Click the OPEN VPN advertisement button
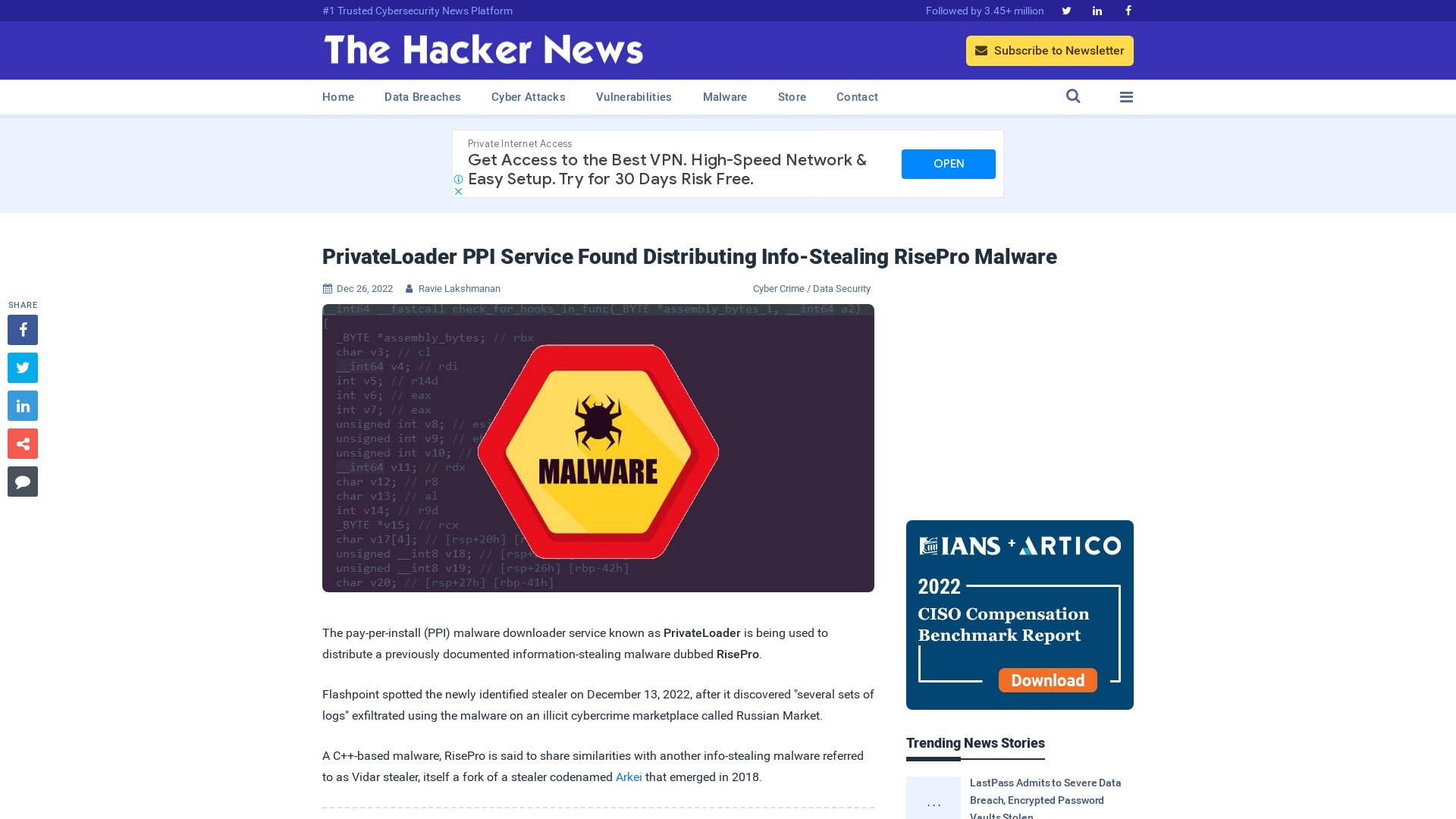This screenshot has width=1456, height=819. [x=949, y=163]
